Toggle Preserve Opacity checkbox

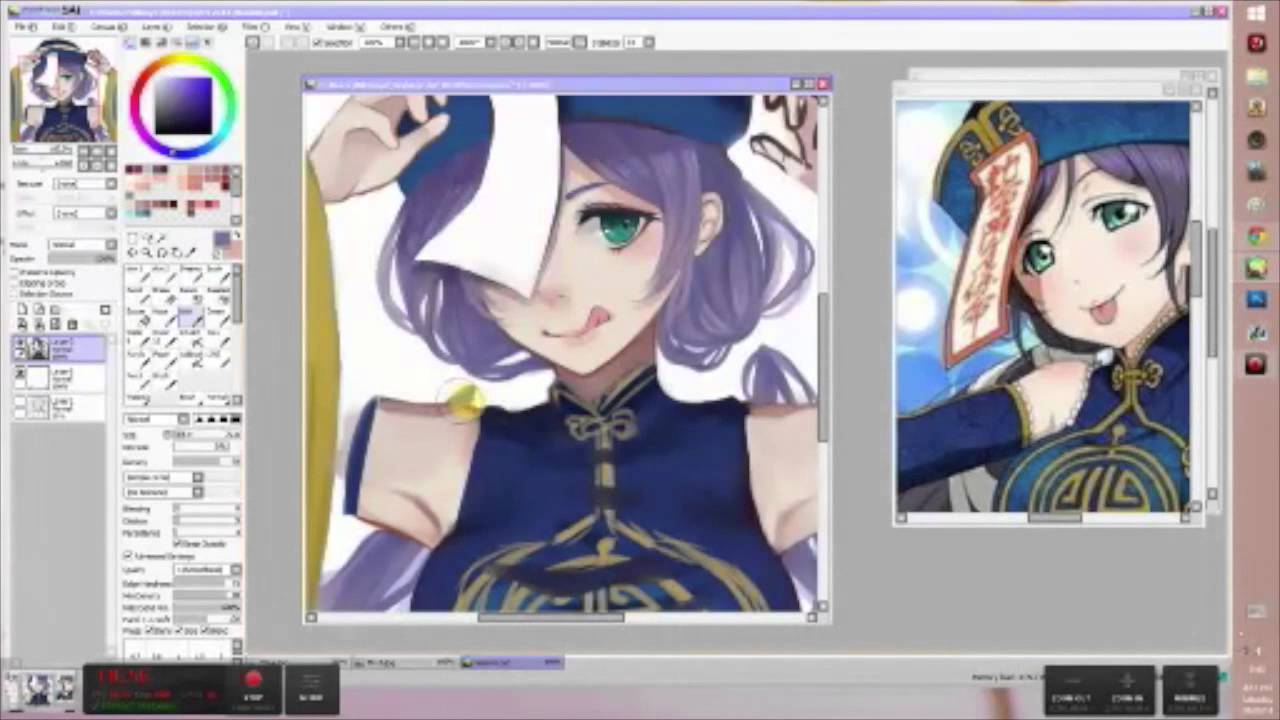pos(15,272)
